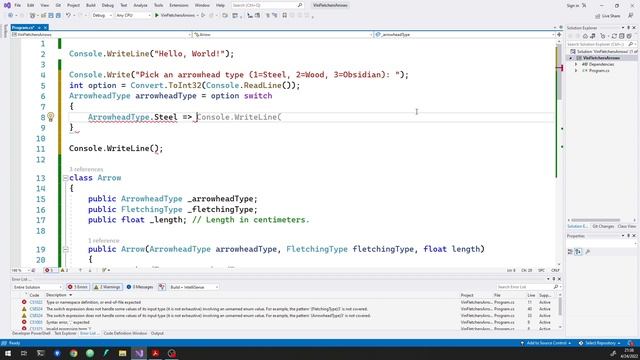The image size is (640, 360).
Task: Click the Undo toolbar icon
Action: tap(68, 15)
